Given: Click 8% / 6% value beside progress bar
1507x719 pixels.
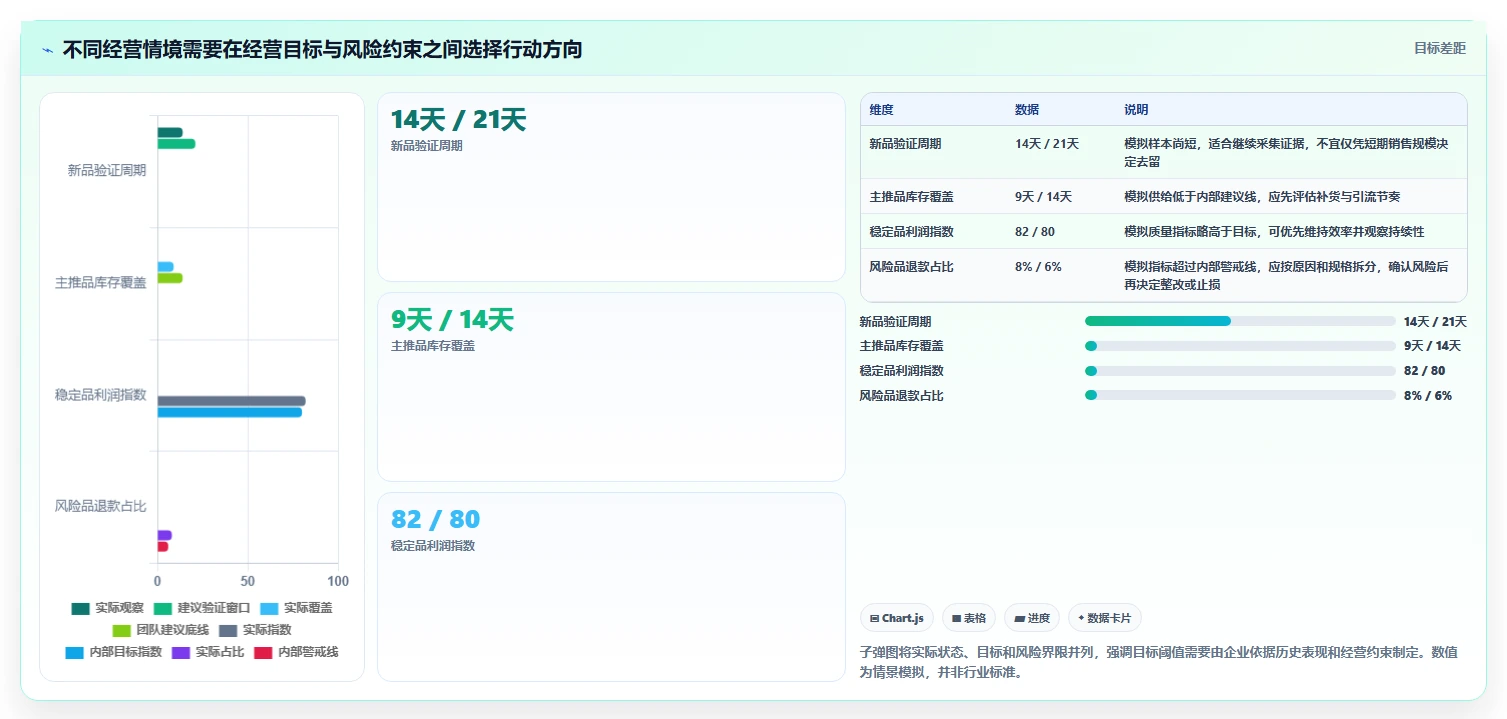Looking at the screenshot, I should [1428, 395].
